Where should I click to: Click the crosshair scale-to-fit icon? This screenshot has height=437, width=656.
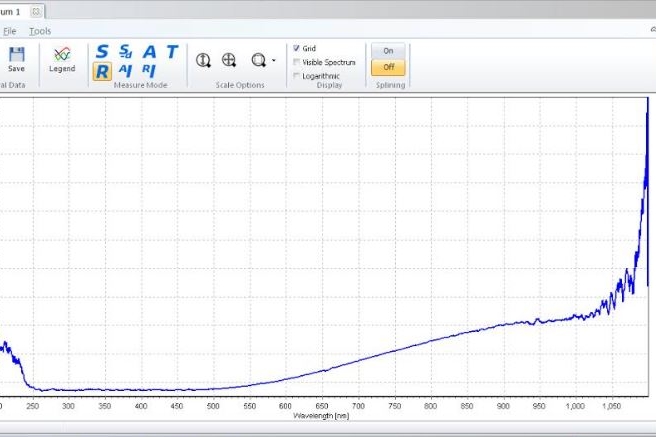click(x=229, y=60)
